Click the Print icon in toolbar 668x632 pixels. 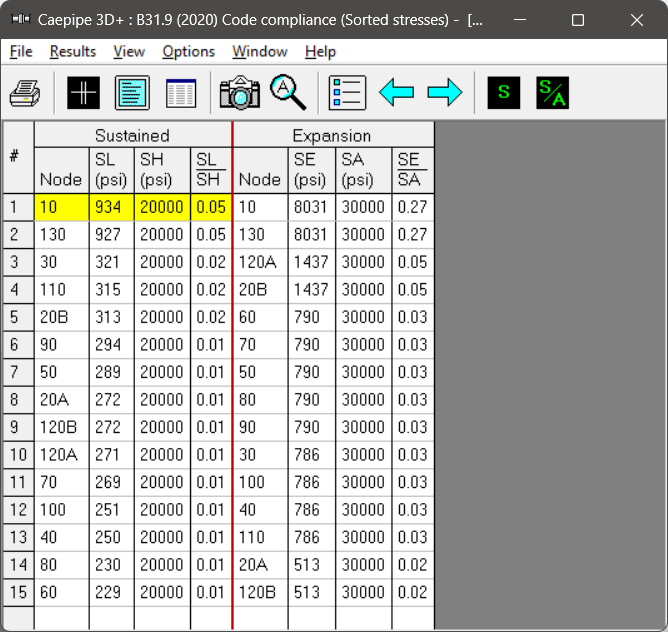[25, 93]
